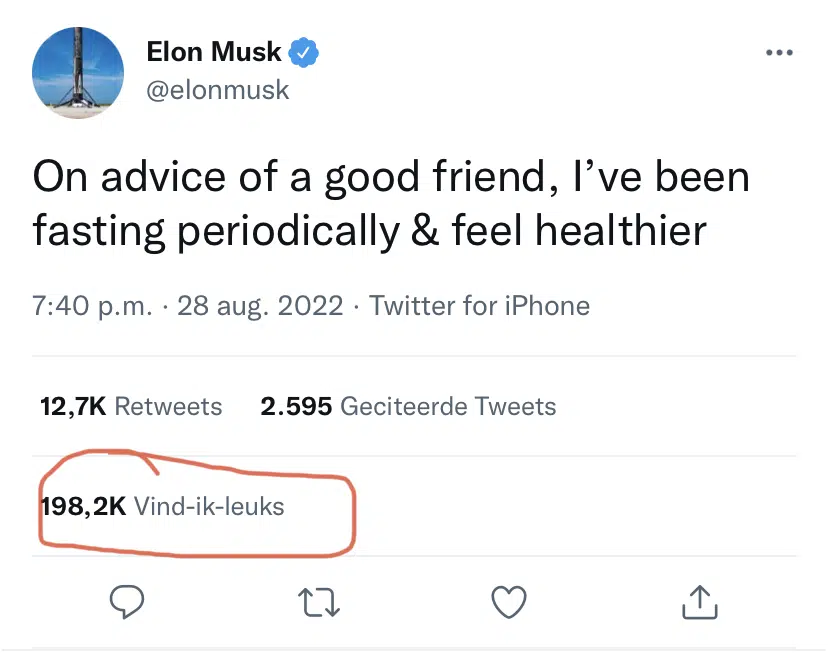Screen dimensions: 828x653
Task: View the Retweets list
Action: (169, 407)
